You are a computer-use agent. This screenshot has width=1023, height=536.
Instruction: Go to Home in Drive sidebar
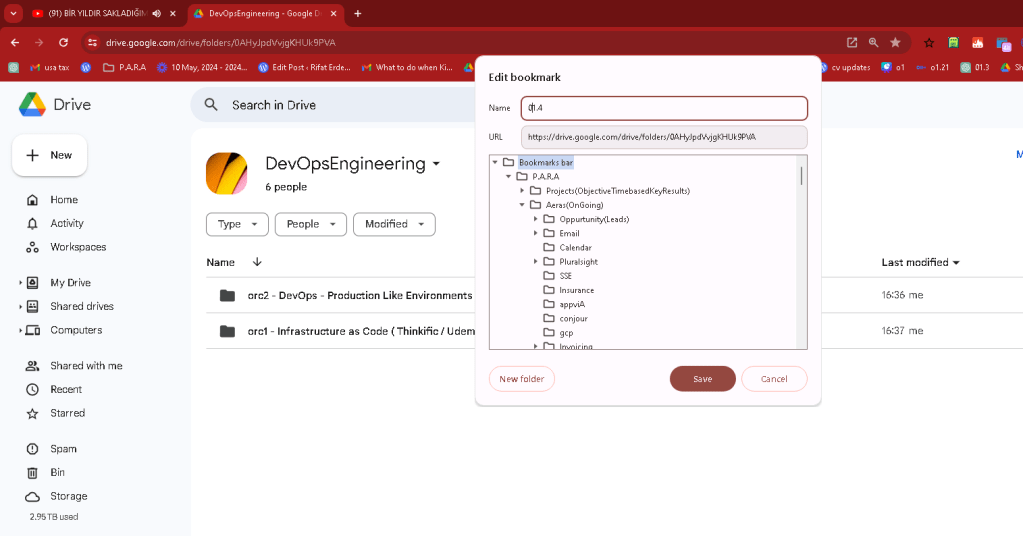(64, 200)
